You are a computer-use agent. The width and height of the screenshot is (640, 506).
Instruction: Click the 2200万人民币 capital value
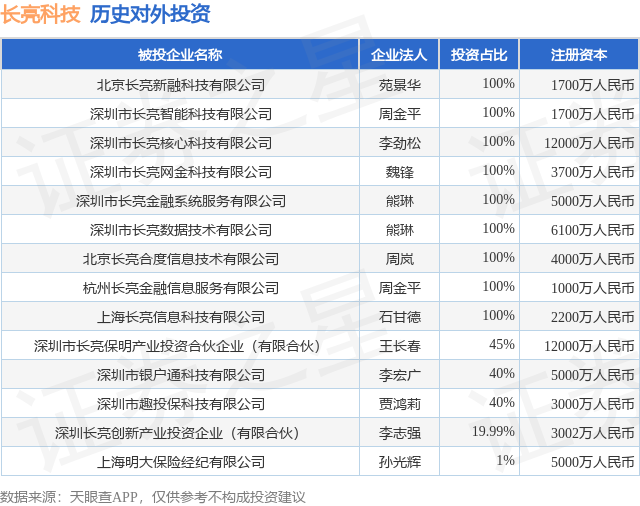click(592, 317)
